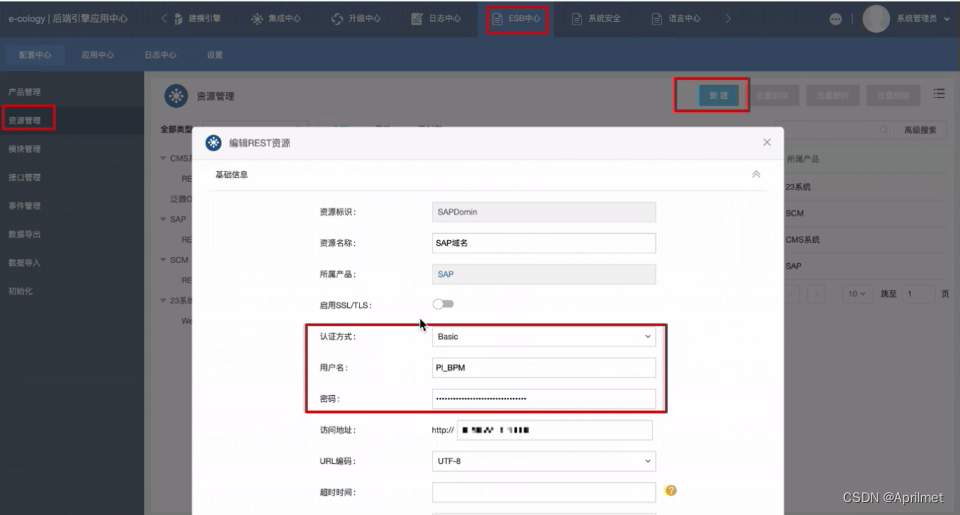Click the 集成中心 snowflake icon
The height and width of the screenshot is (515, 960).
(257, 19)
